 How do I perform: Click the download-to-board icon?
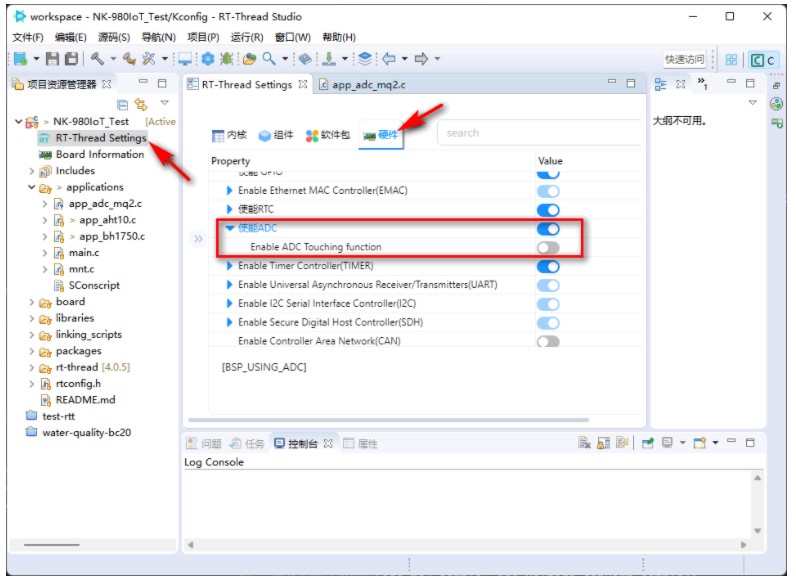(x=329, y=59)
